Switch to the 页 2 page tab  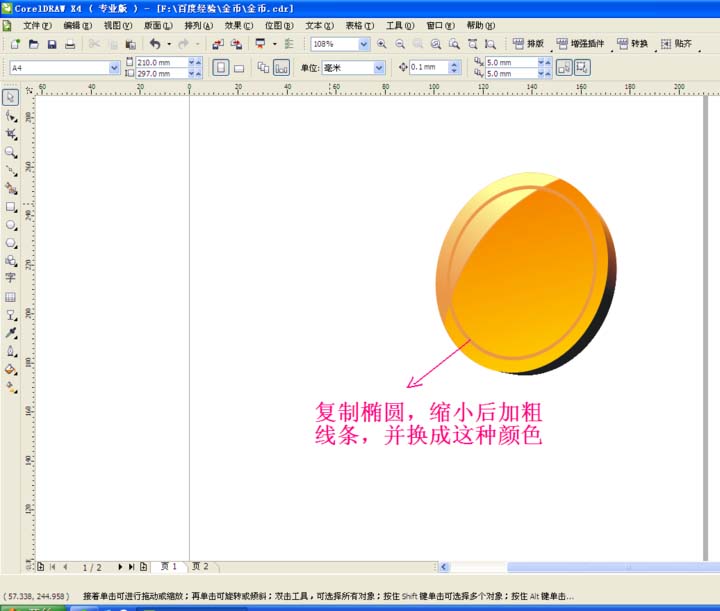click(x=200, y=566)
